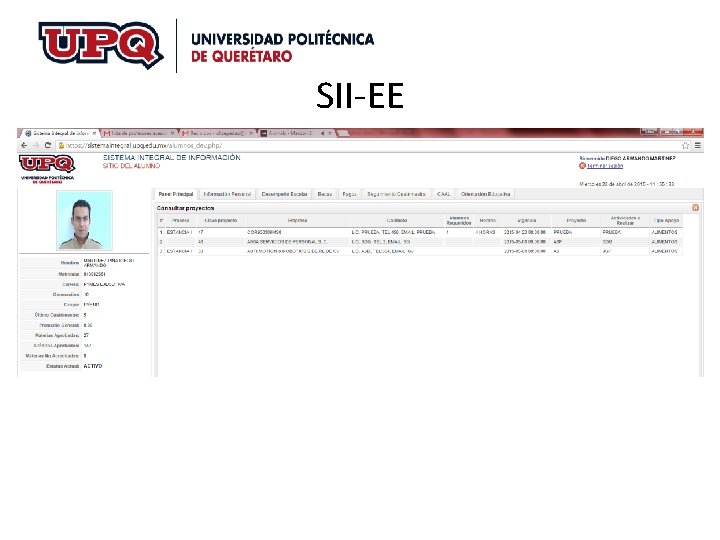This screenshot has width=720, height=540.
Task: Sort by the Vigencia column header
Action: (527, 221)
